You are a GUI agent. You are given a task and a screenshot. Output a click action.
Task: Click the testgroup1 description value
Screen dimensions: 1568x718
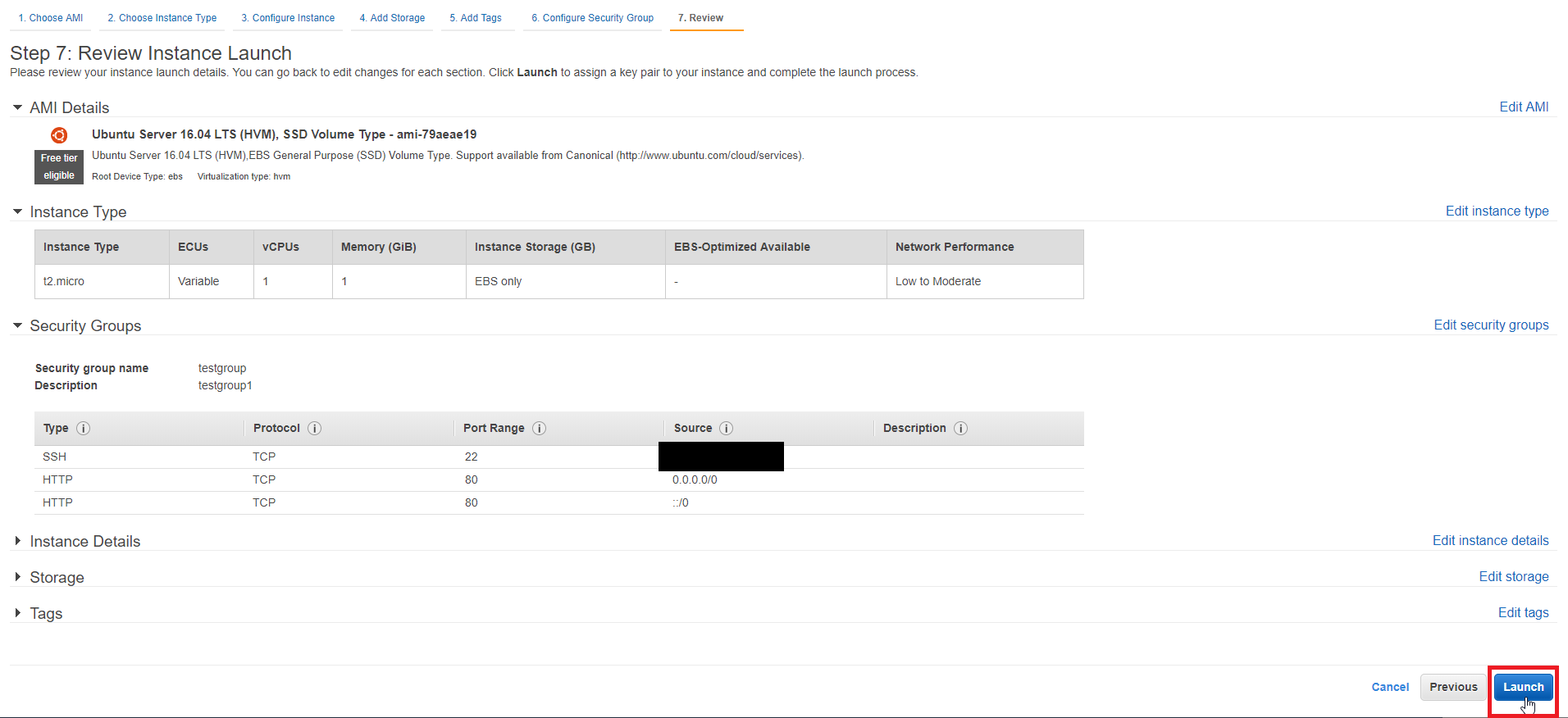tap(225, 385)
